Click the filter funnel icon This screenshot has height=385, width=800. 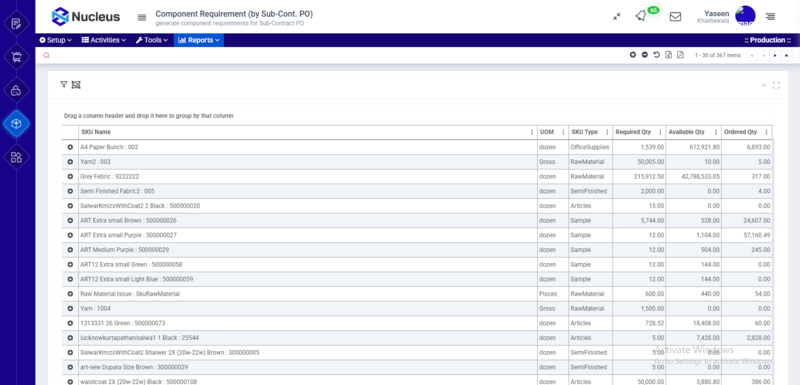point(64,85)
